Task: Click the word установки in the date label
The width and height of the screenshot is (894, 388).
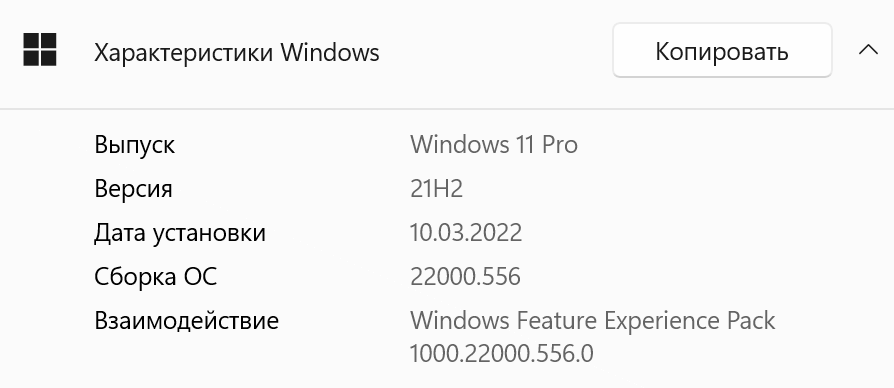Action: [x=209, y=234]
